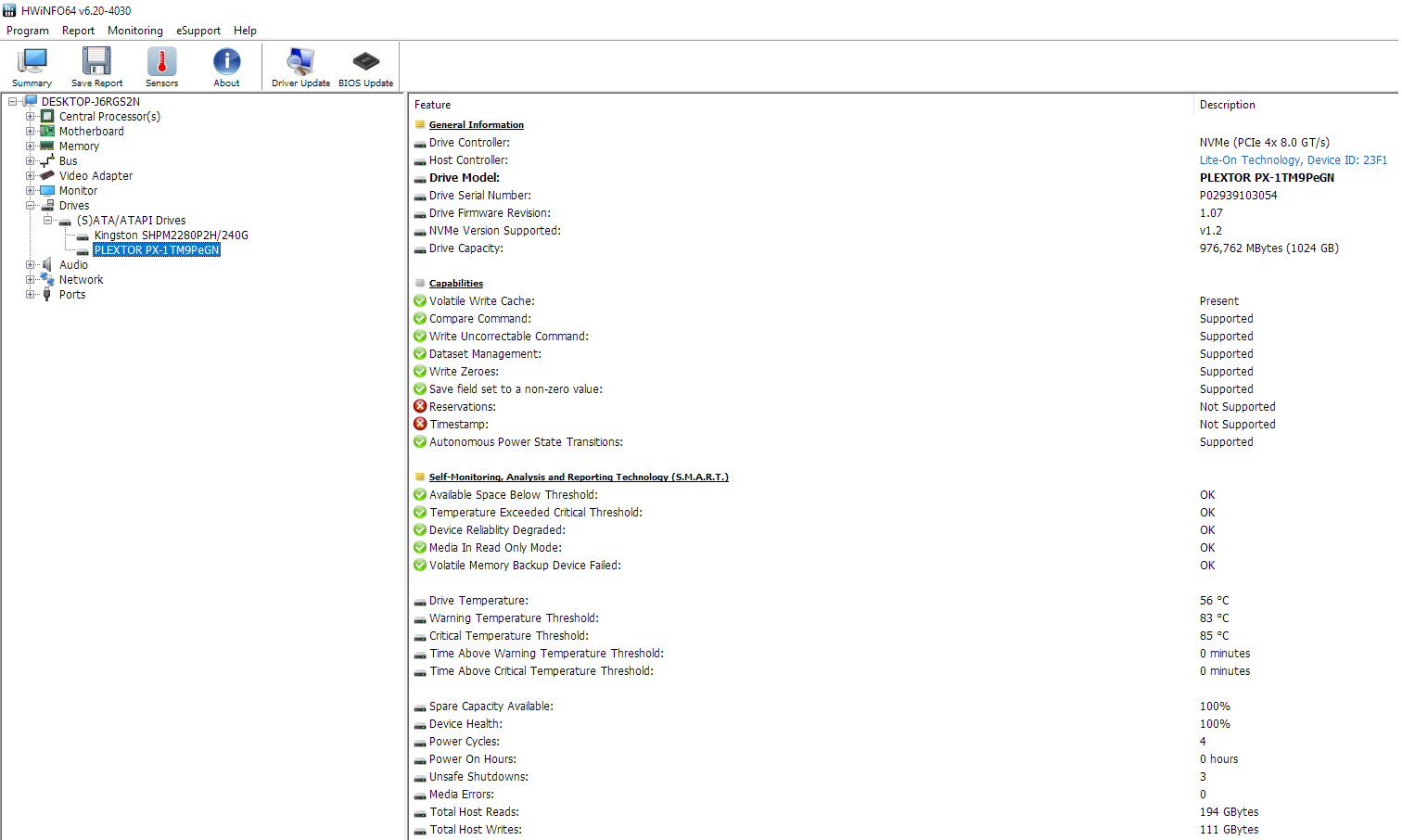The width and height of the screenshot is (1402, 840).
Task: Launch Driver Update from toolbar
Action: pos(300,67)
